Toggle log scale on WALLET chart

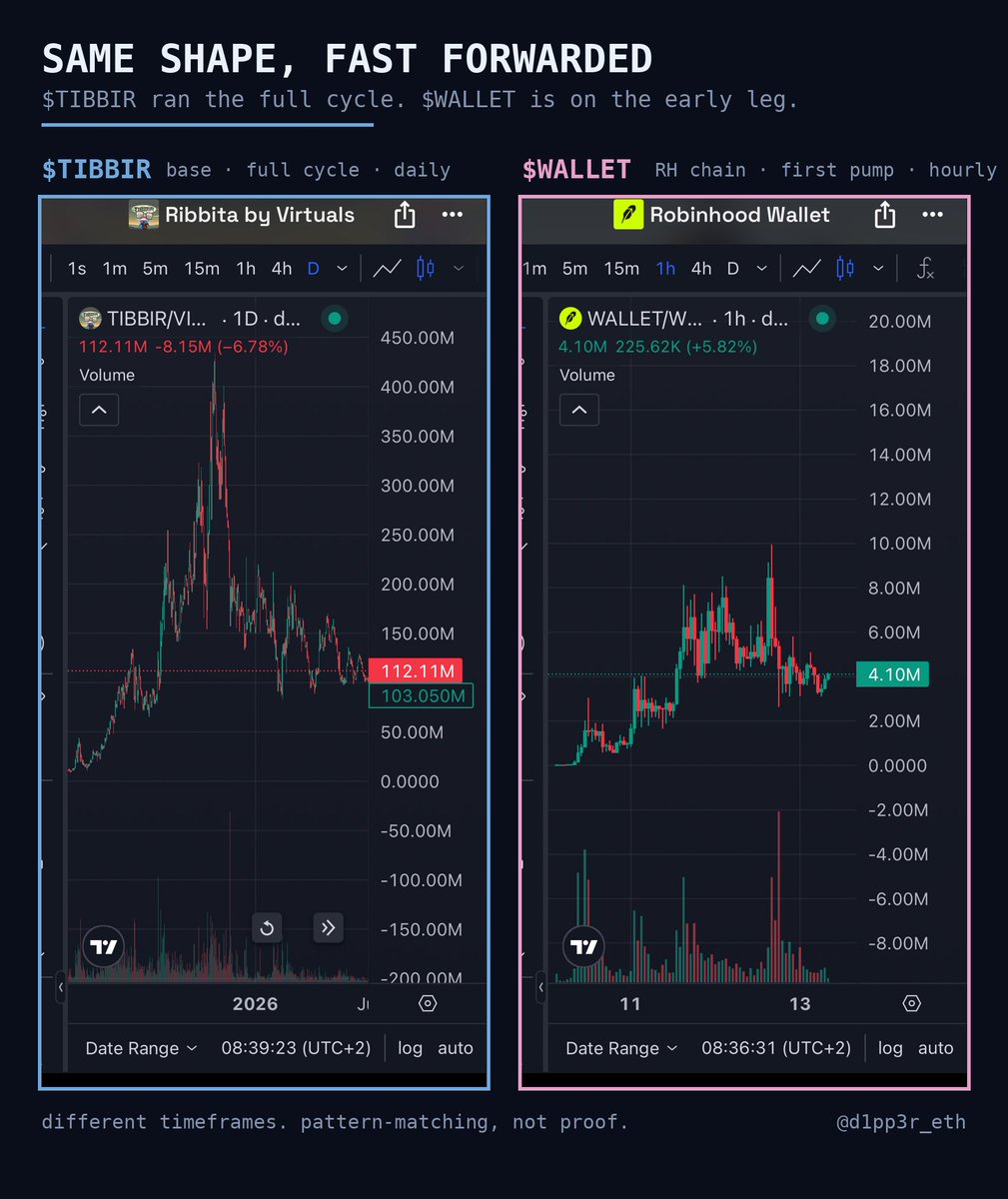click(890, 1048)
